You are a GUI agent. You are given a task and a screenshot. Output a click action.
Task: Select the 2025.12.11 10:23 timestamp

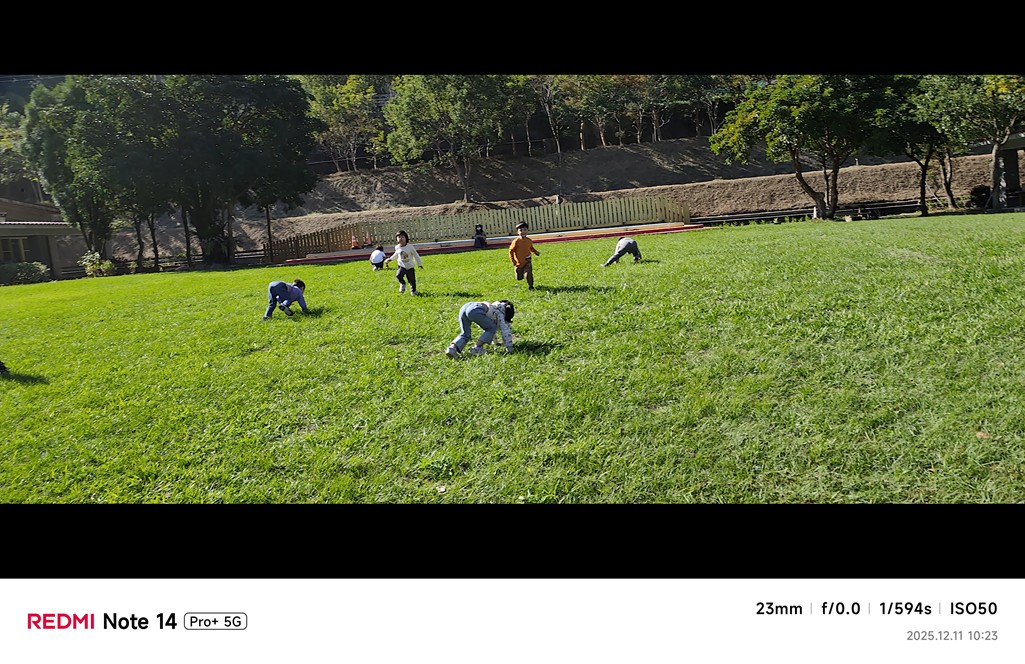tap(952, 635)
